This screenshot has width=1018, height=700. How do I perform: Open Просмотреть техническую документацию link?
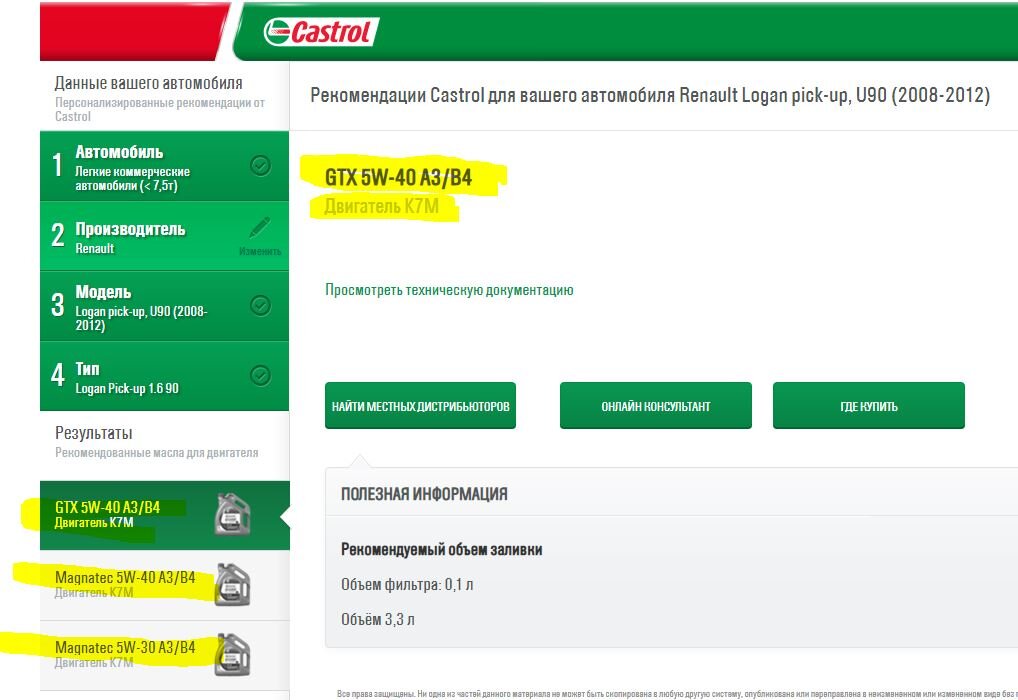[449, 290]
